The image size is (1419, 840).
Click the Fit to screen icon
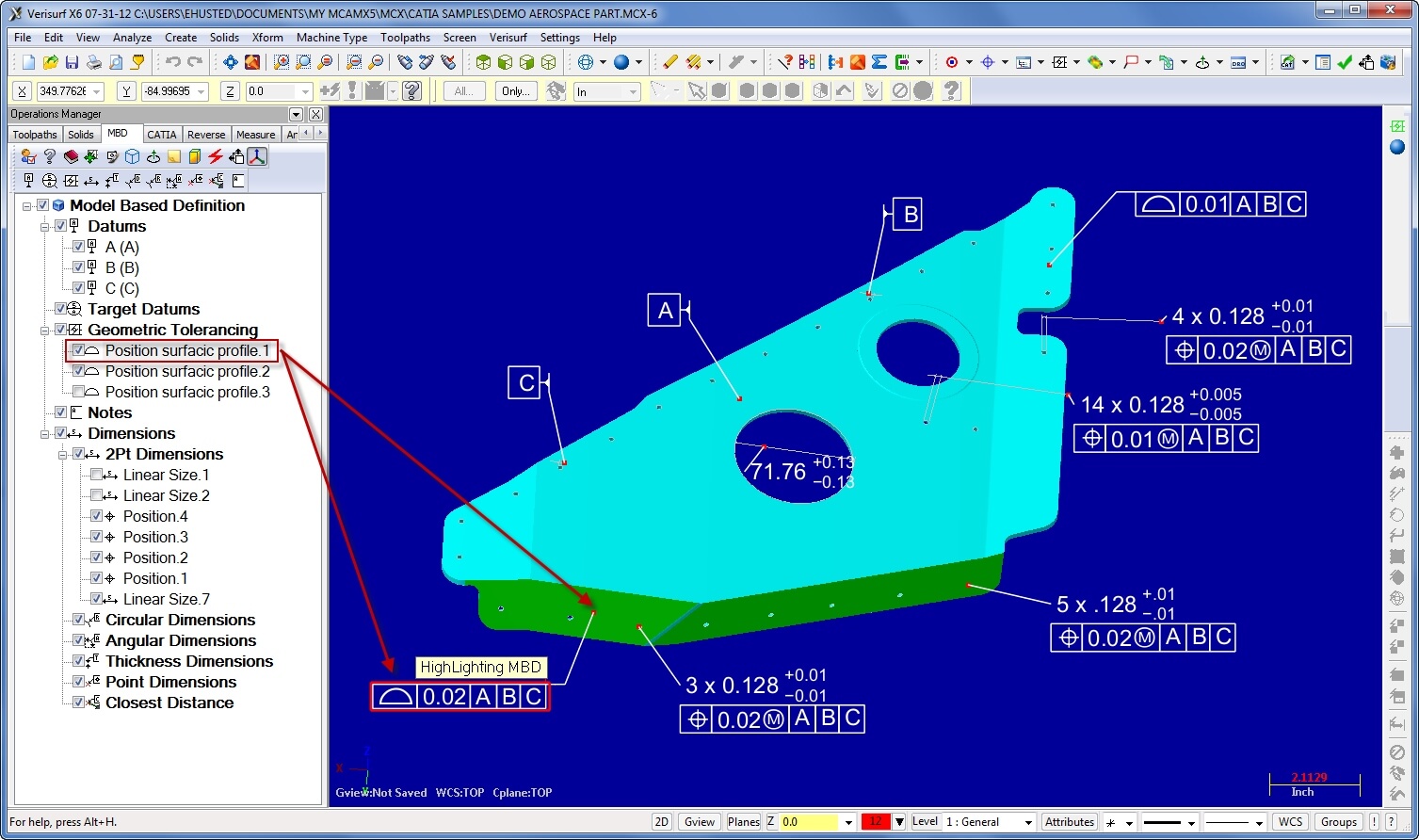coord(231,62)
